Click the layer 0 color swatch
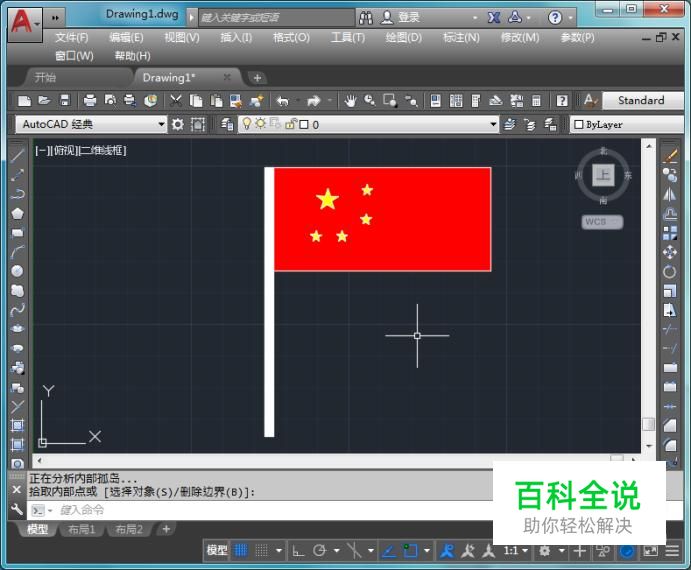Image resolution: width=691 pixels, height=570 pixels. tap(304, 125)
